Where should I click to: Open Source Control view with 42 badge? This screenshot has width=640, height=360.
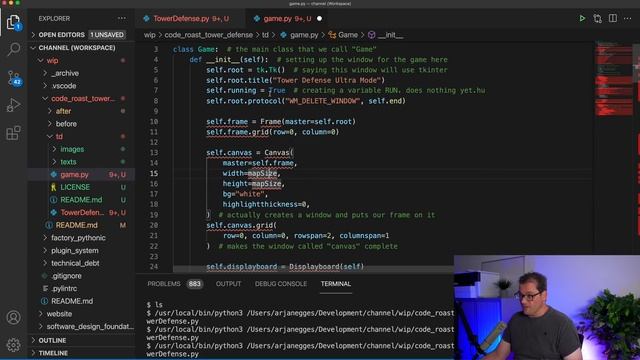coord(13,78)
